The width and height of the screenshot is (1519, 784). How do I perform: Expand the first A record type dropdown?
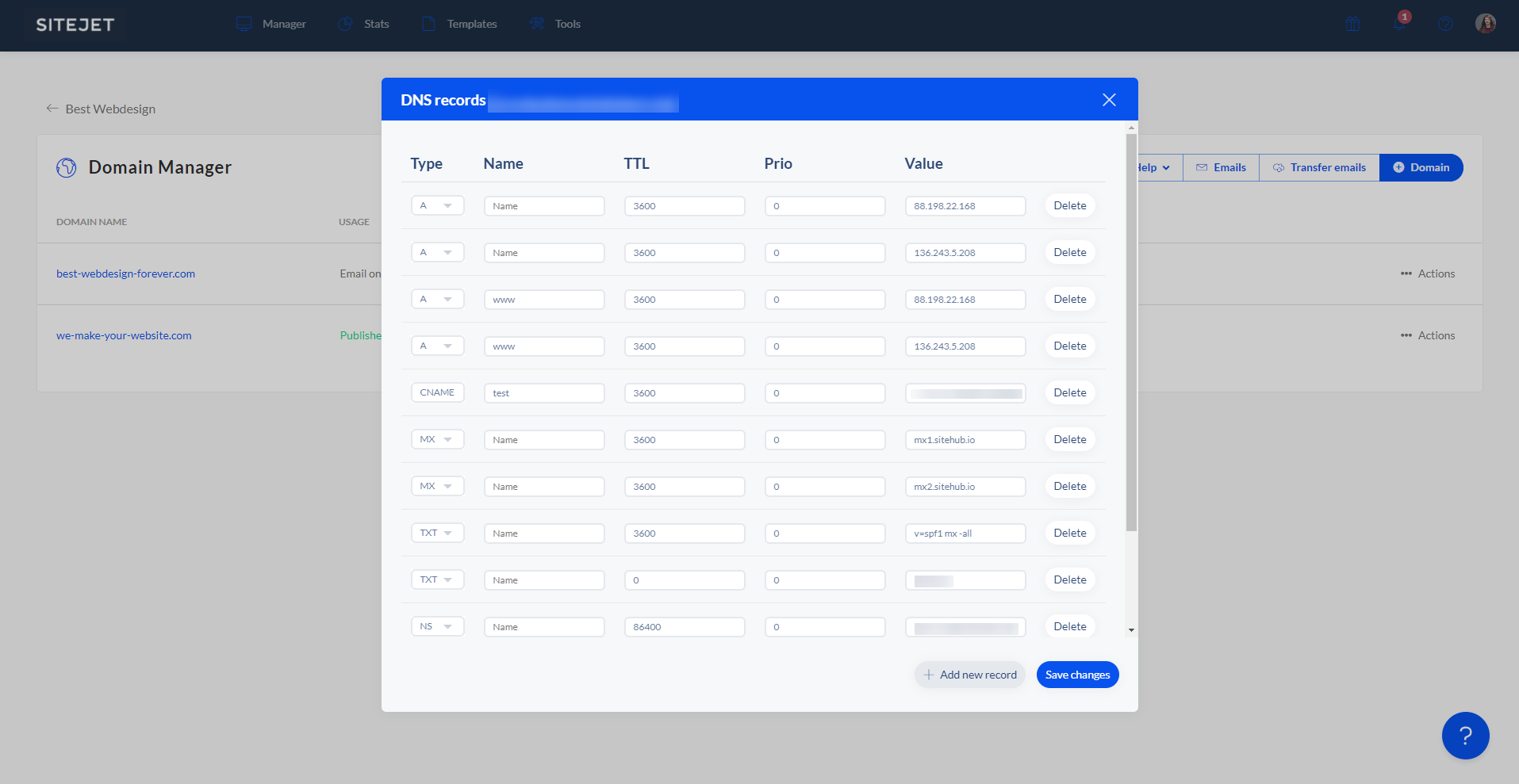(437, 206)
